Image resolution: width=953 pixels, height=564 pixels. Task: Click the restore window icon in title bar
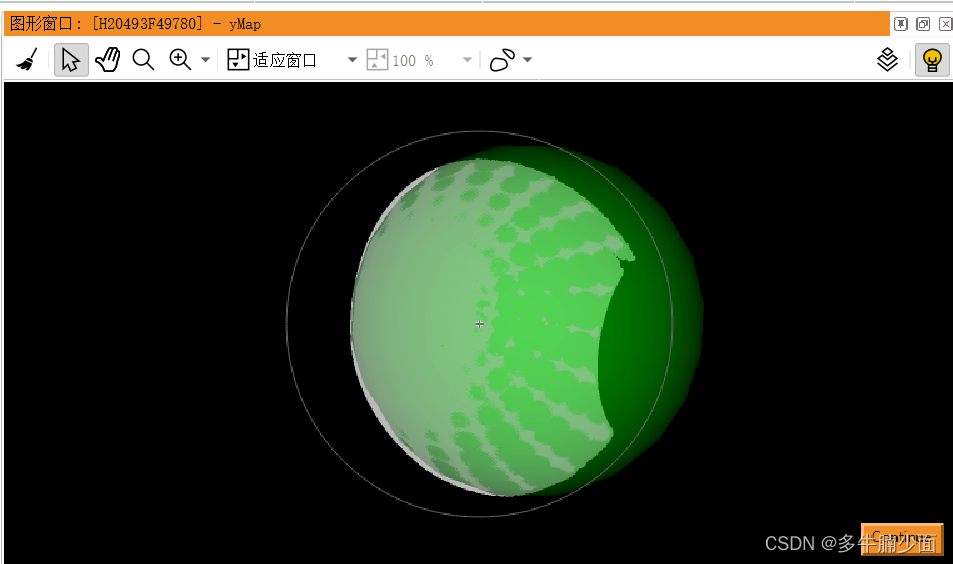point(923,24)
